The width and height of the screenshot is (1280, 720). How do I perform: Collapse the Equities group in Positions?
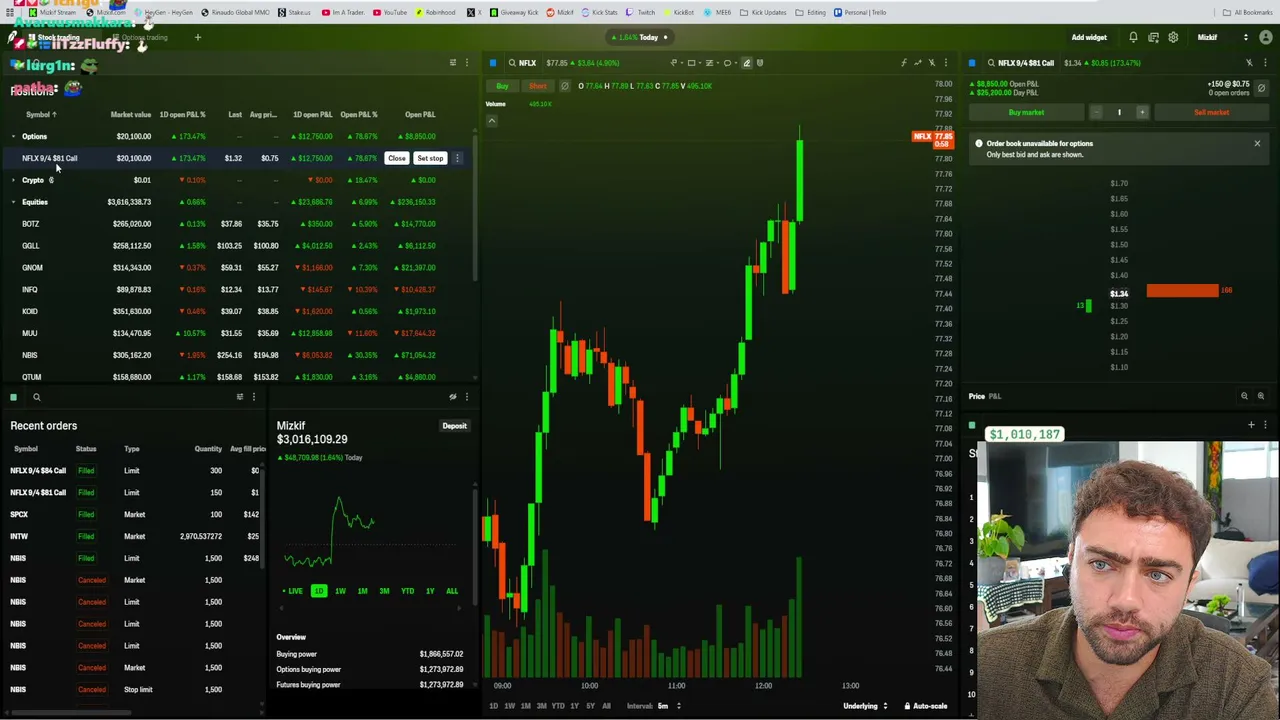pyautogui.click(x=14, y=202)
